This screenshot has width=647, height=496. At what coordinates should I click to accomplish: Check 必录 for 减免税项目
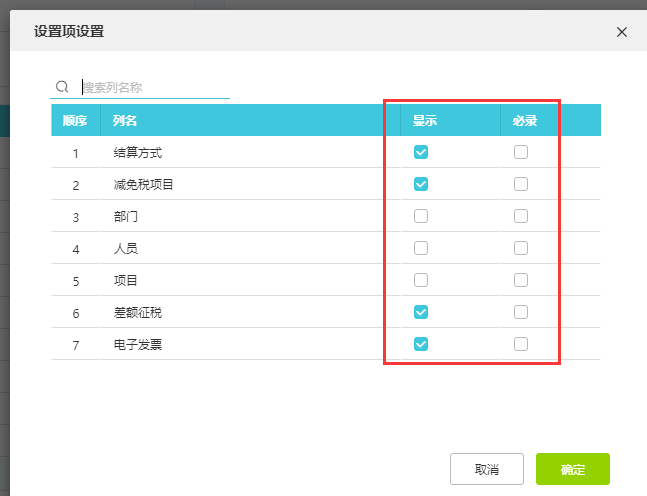coord(521,184)
